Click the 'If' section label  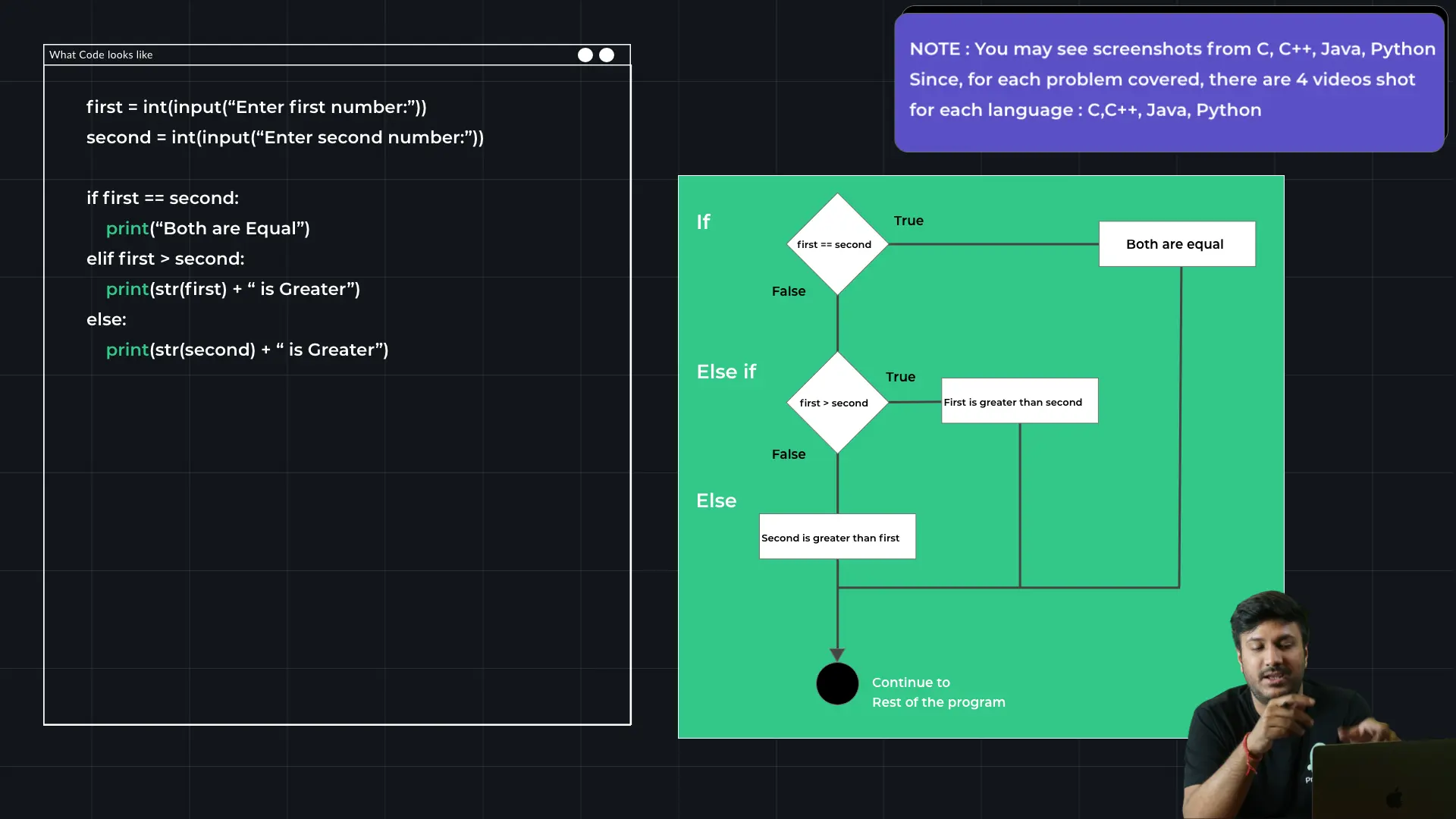(703, 221)
